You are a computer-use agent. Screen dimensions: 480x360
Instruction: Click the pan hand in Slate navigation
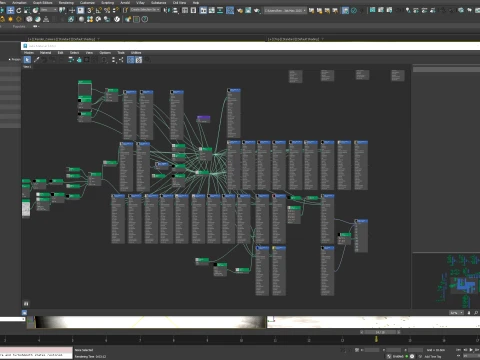[469, 313]
